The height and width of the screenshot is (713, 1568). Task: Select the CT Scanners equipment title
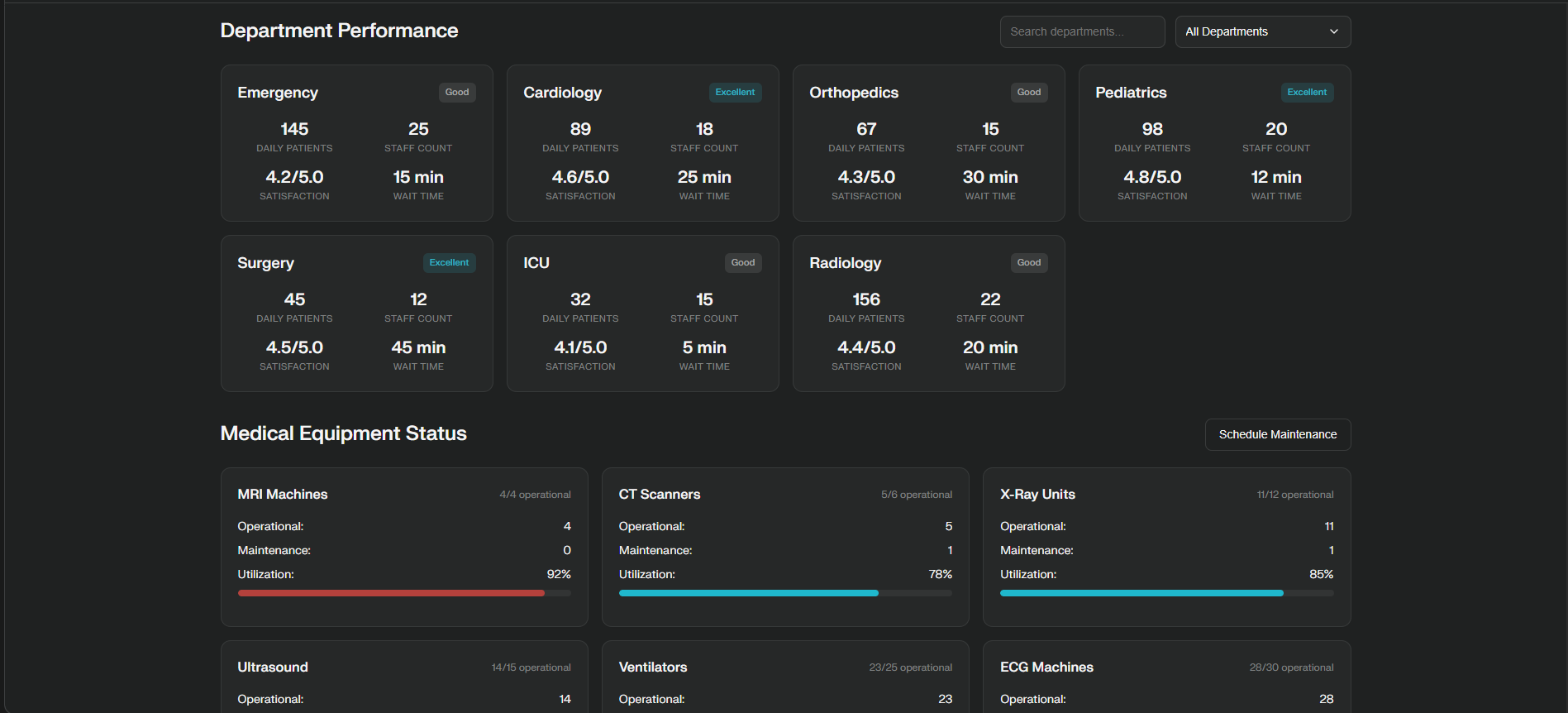(660, 495)
